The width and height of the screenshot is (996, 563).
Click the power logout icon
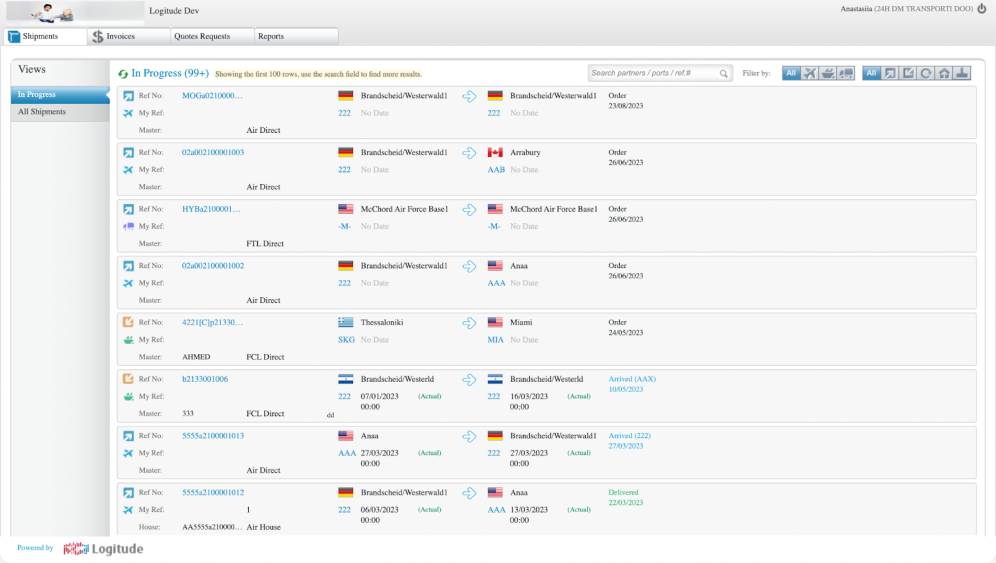coord(981,9)
